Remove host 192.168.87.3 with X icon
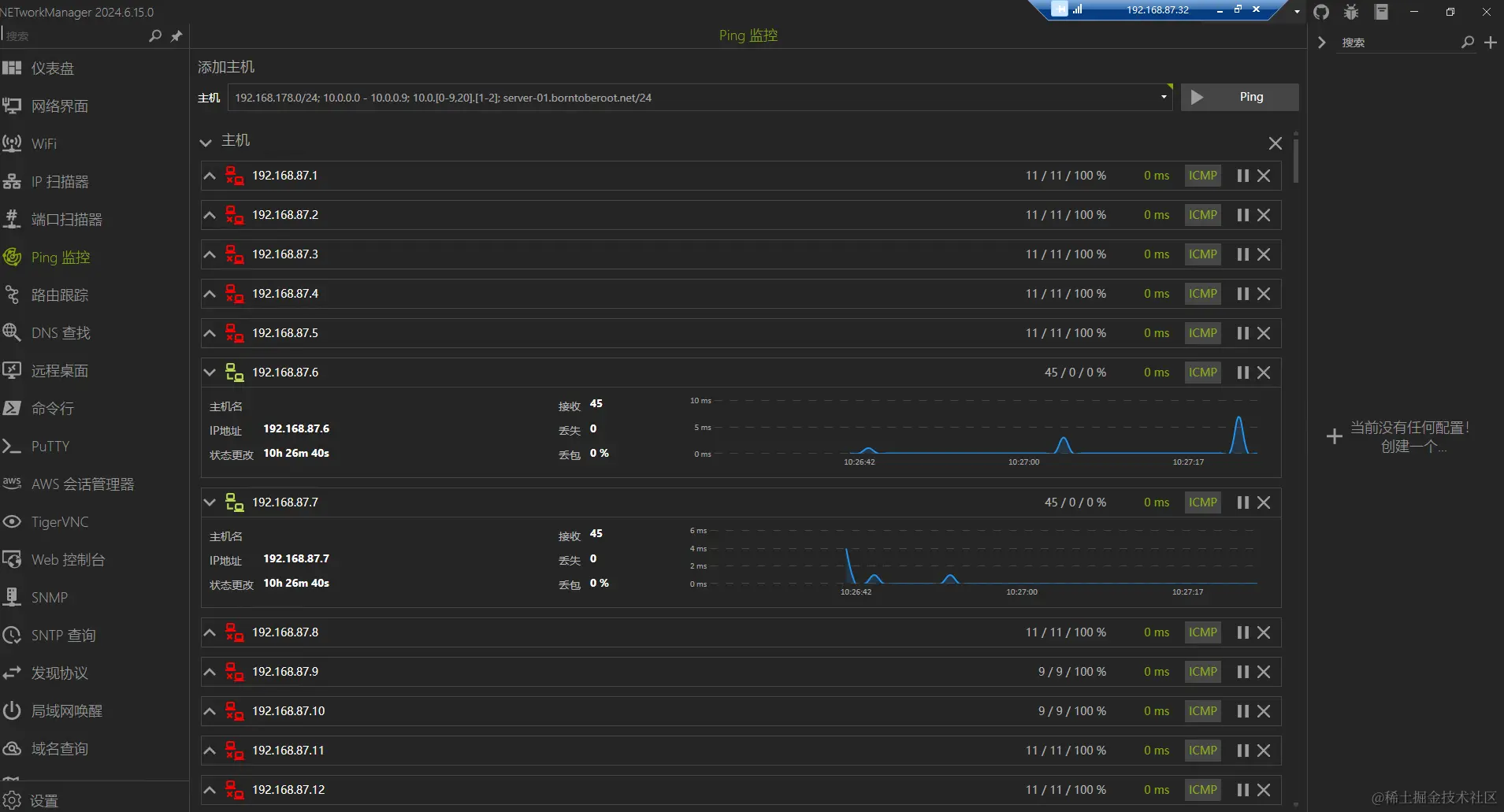The height and width of the screenshot is (812, 1504). [x=1264, y=254]
